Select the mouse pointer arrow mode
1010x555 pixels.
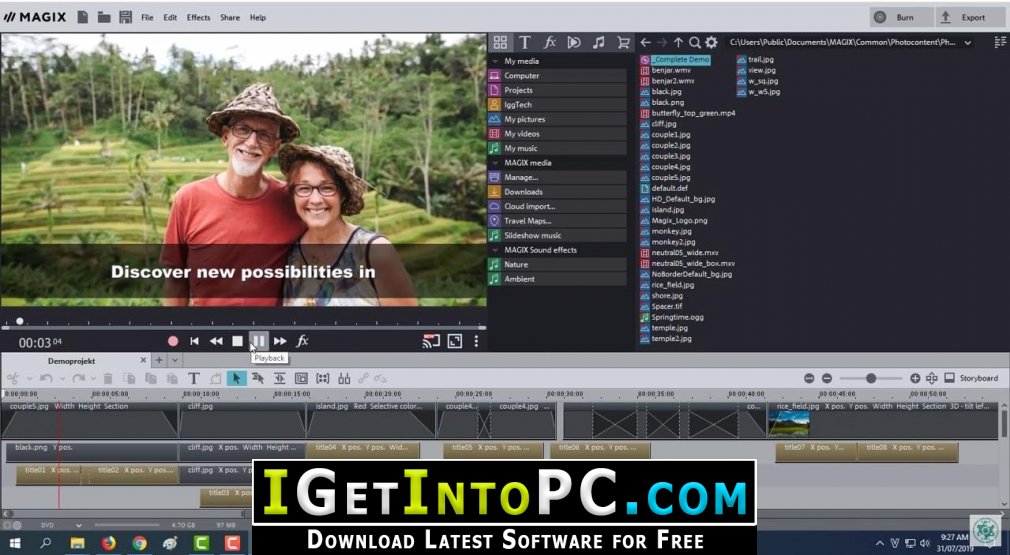coord(236,379)
